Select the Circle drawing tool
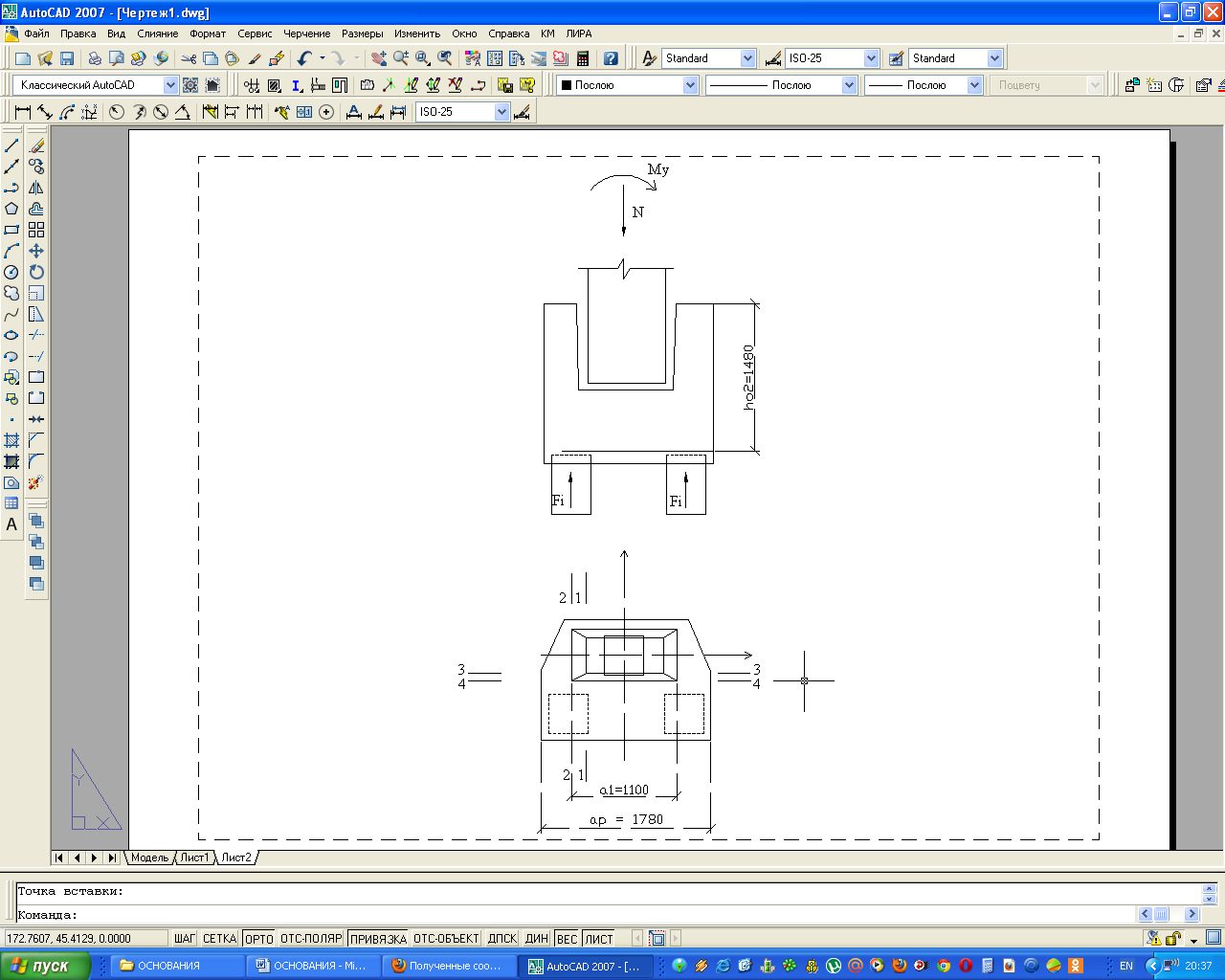1225x980 pixels. click(11, 272)
